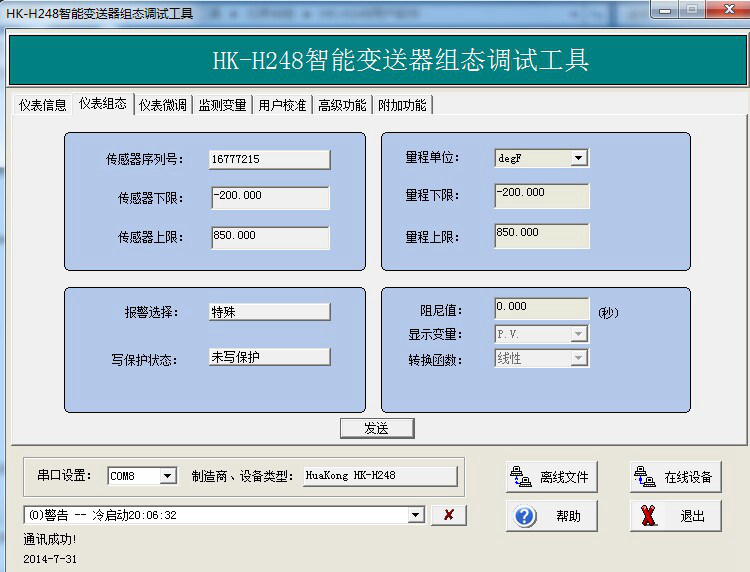Viewport: 750px width, 572px height.
Task: Click the HuaKong HK-H248 device type field
Action: click(x=380, y=476)
